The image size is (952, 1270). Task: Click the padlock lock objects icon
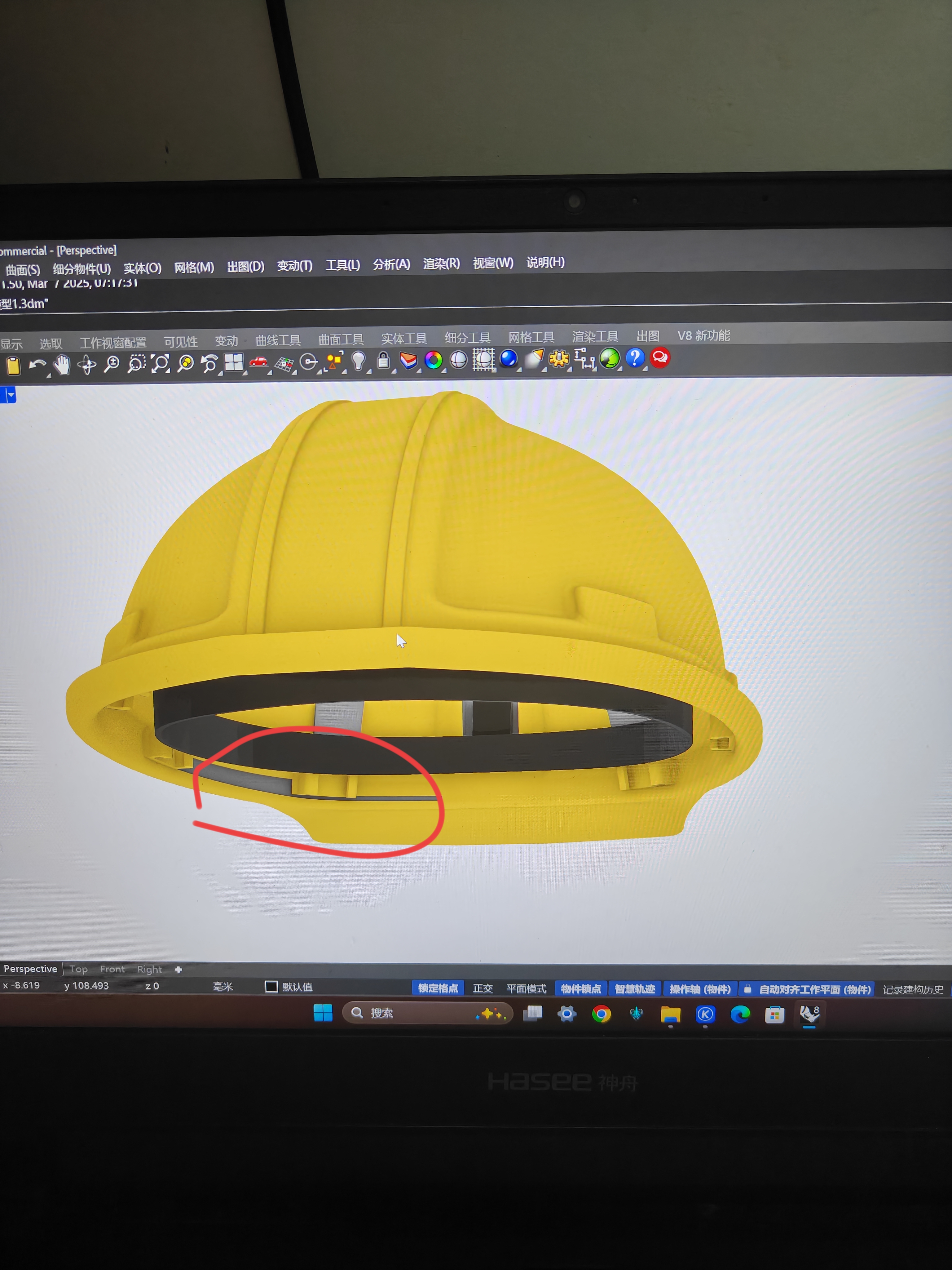coord(383,361)
